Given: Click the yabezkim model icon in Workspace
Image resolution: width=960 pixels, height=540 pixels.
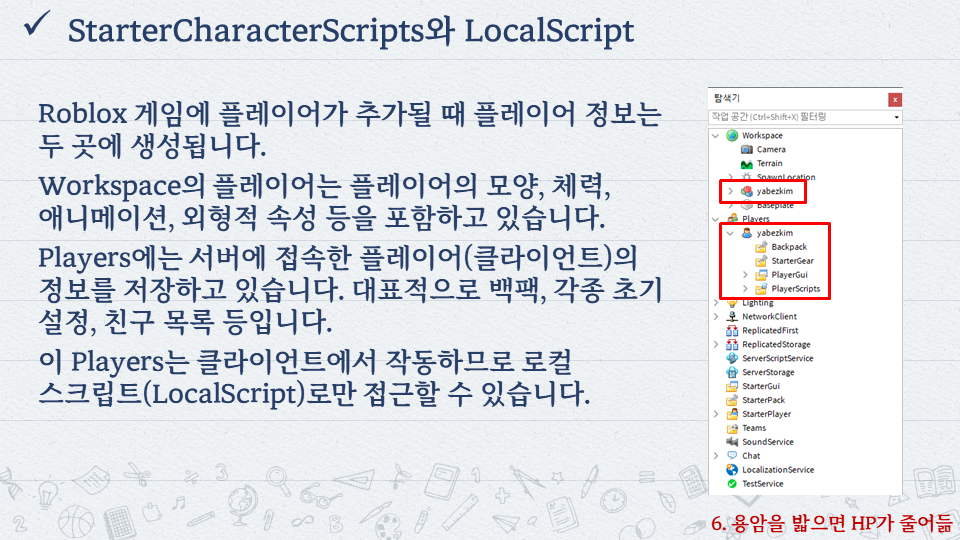Looking at the screenshot, I should pyautogui.click(x=746, y=191).
